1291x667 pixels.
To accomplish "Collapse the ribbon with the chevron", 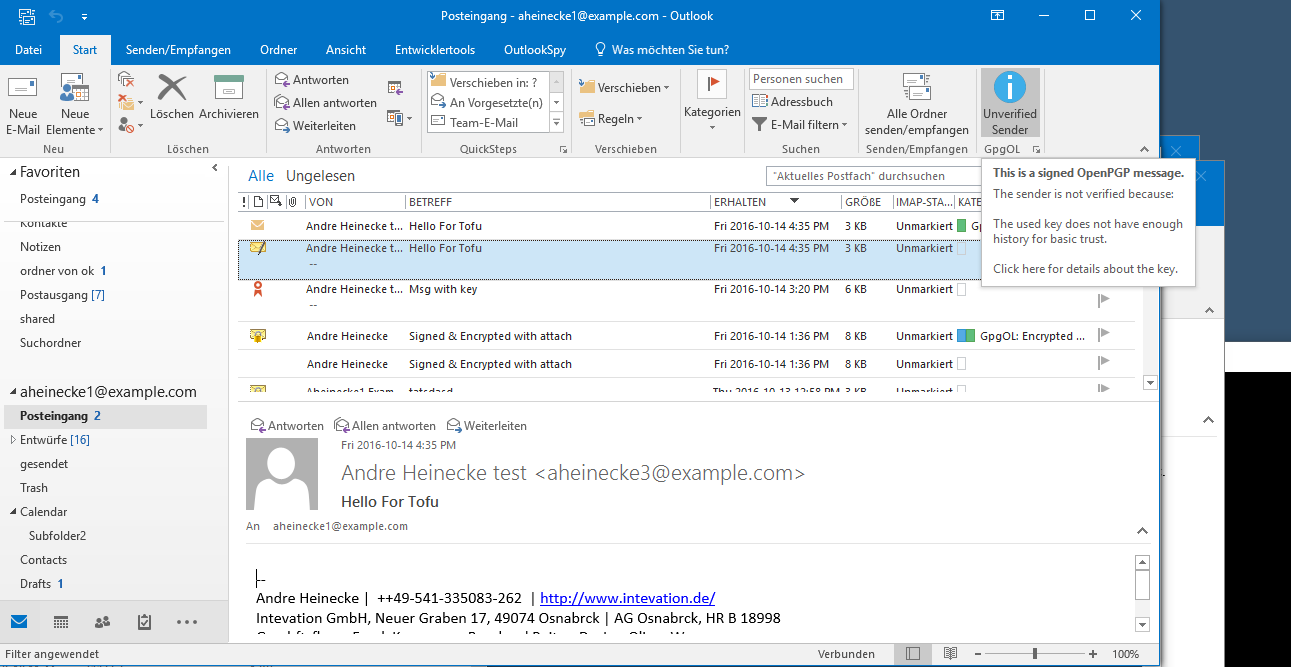I will (1146, 150).
